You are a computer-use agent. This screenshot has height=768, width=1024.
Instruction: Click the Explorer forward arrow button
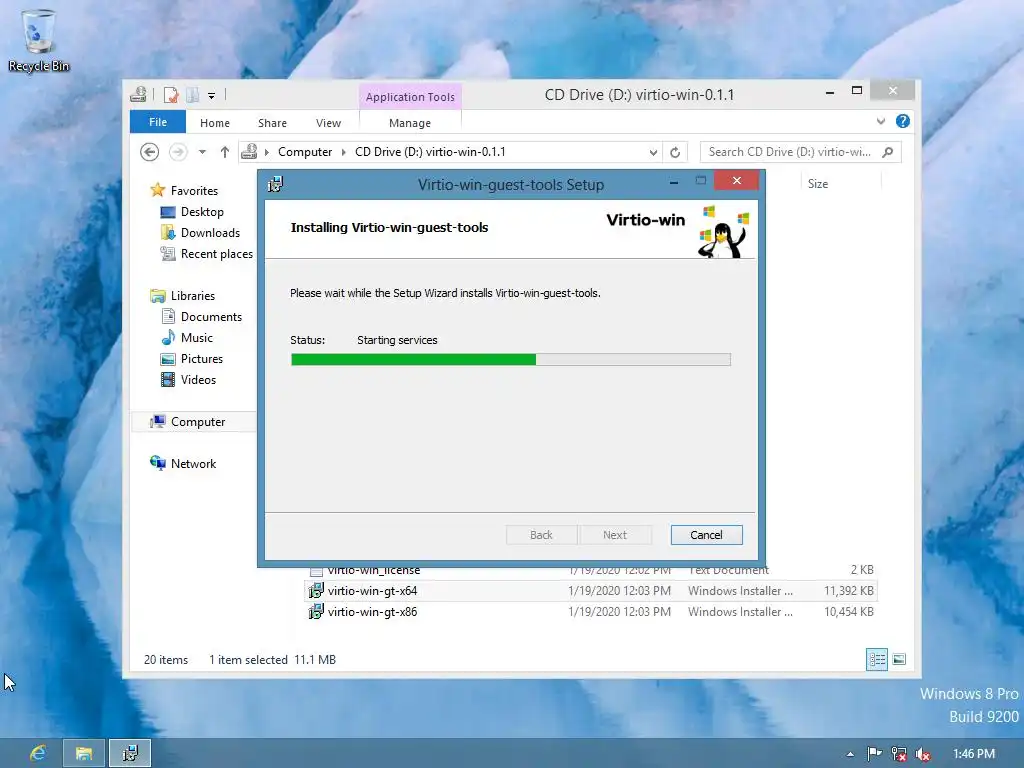click(178, 152)
